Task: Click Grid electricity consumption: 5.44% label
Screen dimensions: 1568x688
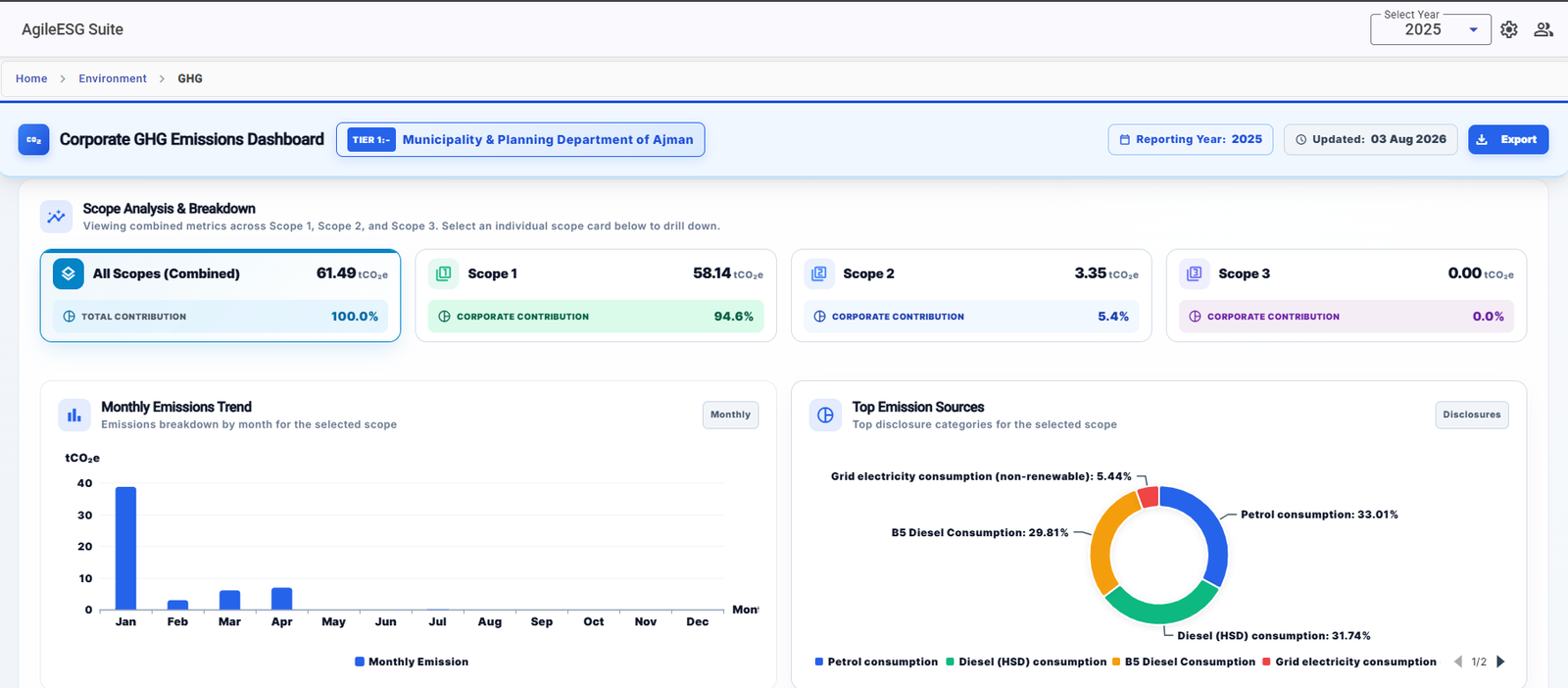Action: (981, 476)
